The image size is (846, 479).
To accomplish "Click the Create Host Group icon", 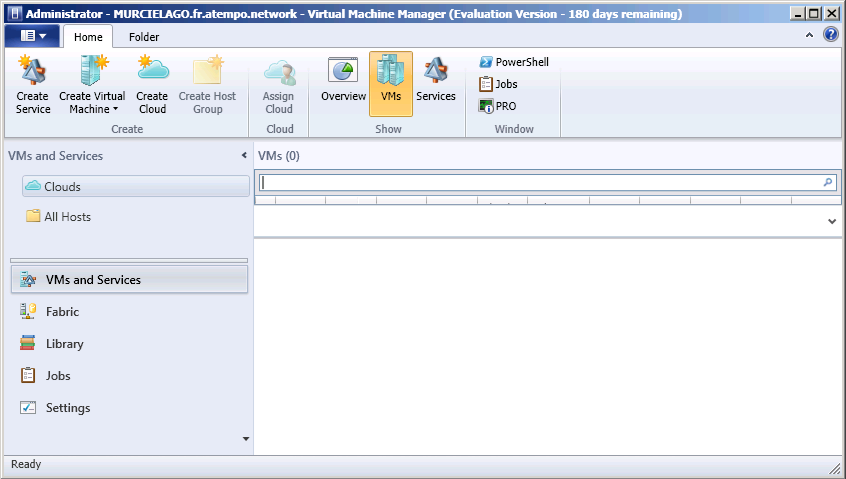I will point(207,84).
